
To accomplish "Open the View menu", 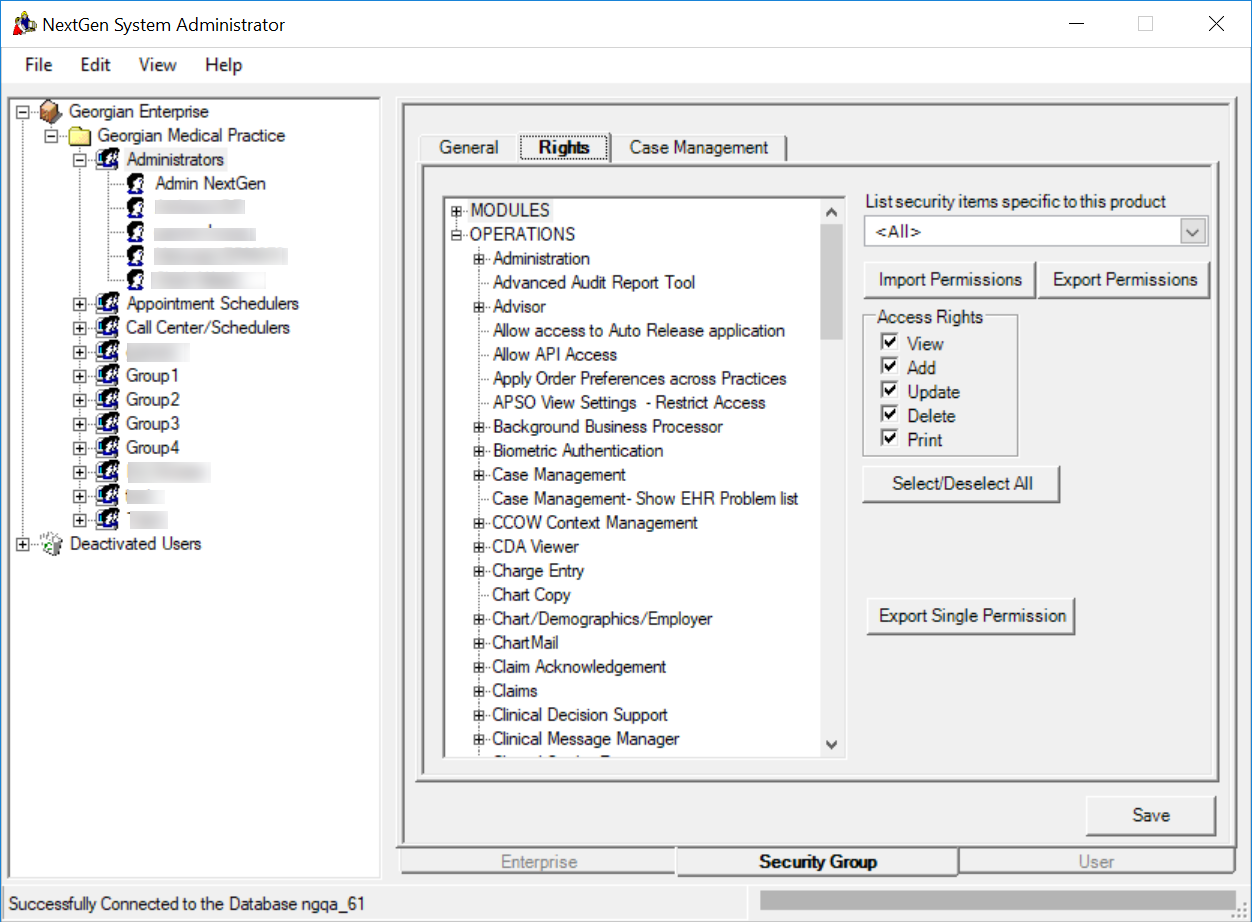I will coord(158,65).
